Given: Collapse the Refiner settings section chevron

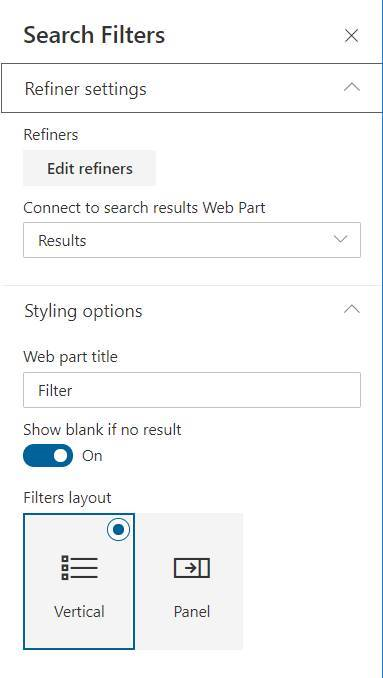Looking at the screenshot, I should coord(351,87).
